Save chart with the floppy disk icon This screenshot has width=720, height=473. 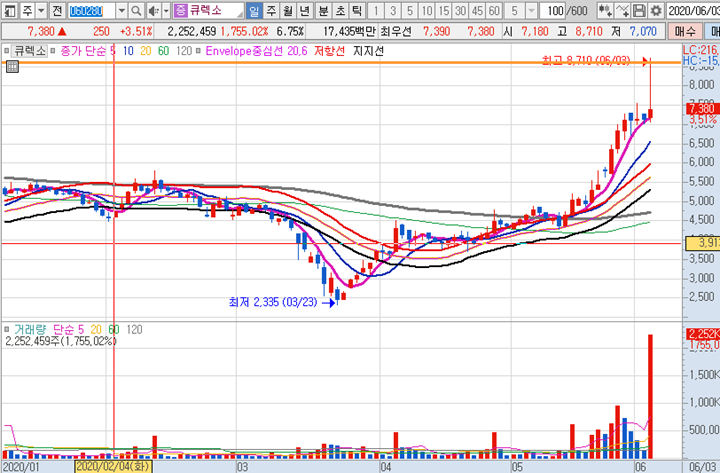(639, 10)
